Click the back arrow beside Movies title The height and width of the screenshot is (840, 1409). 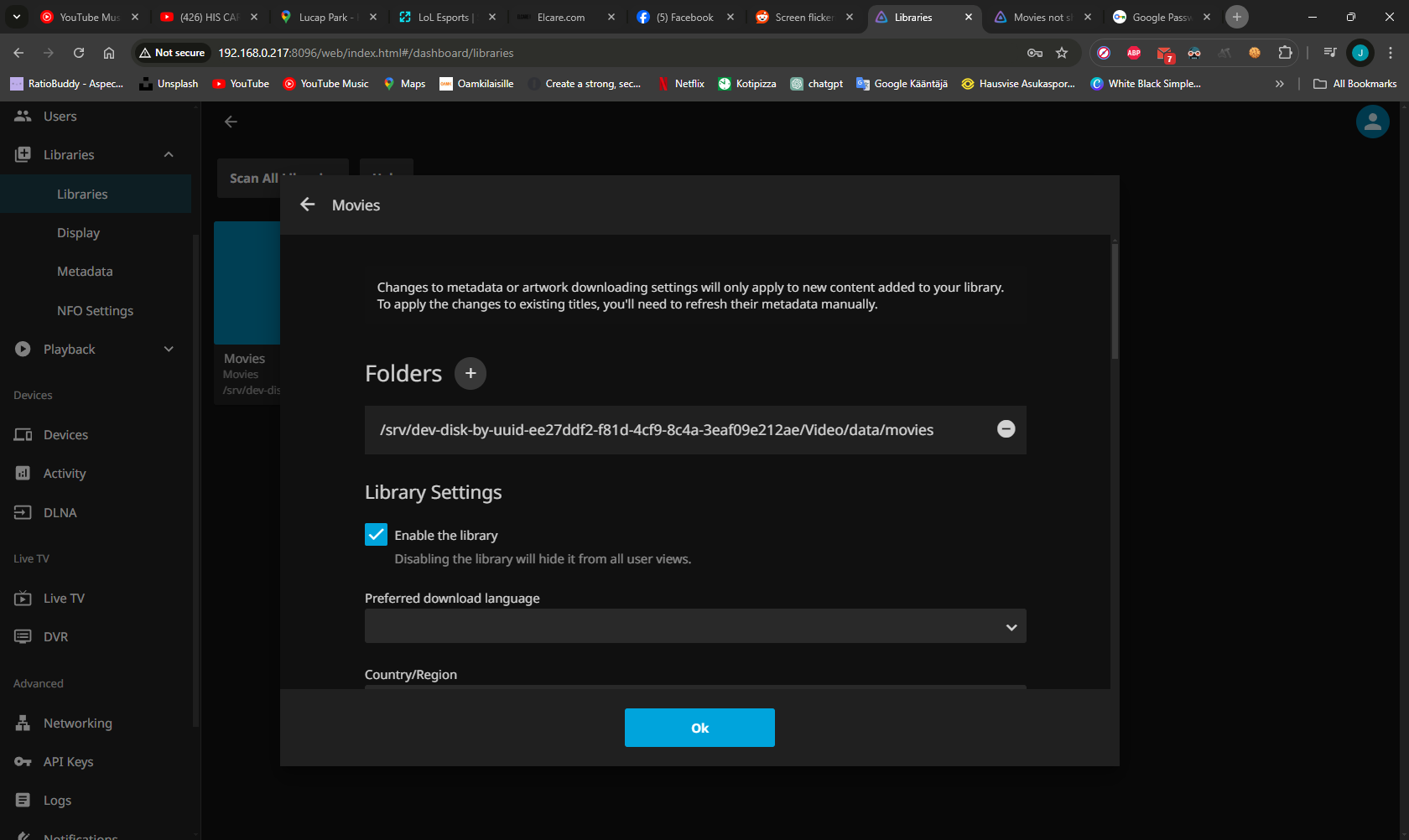click(308, 205)
